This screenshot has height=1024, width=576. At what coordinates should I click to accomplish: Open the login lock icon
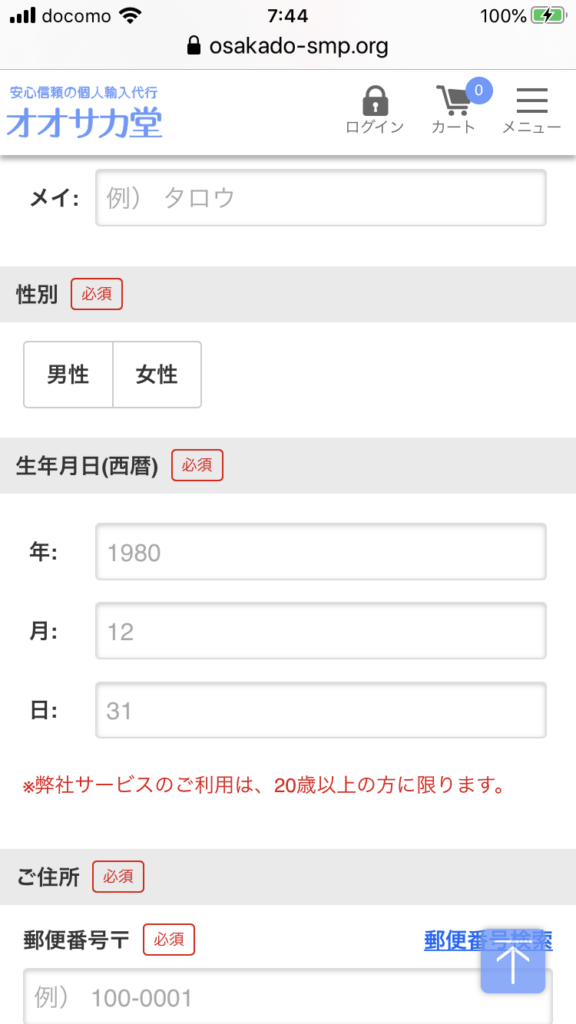(x=375, y=101)
